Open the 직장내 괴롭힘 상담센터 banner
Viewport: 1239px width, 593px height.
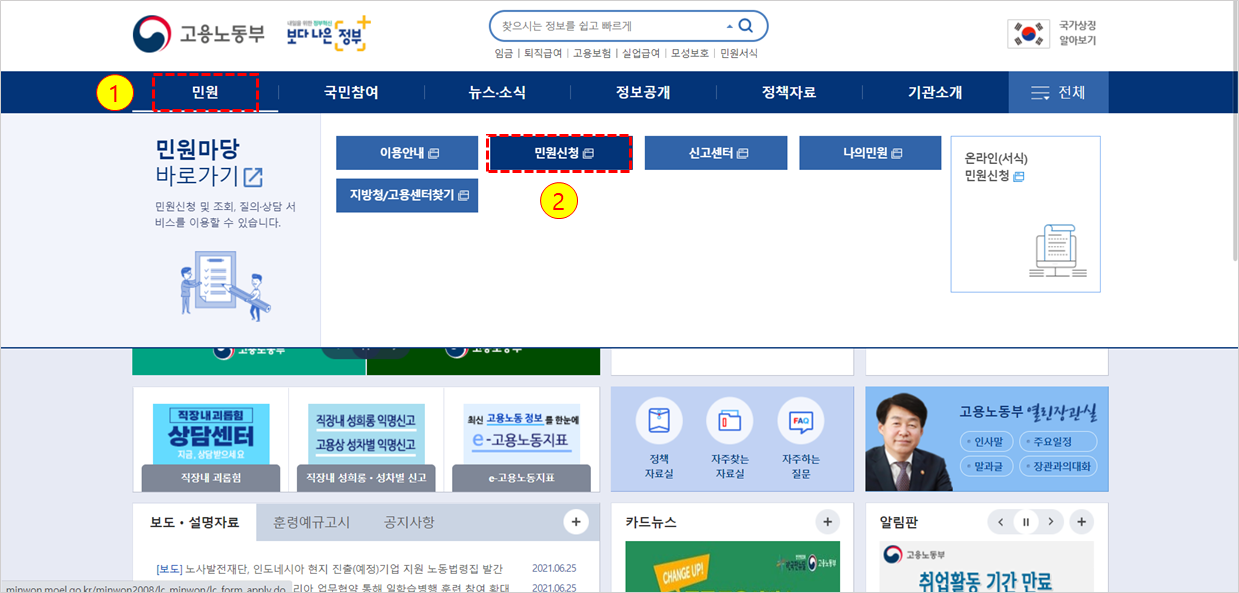211,447
